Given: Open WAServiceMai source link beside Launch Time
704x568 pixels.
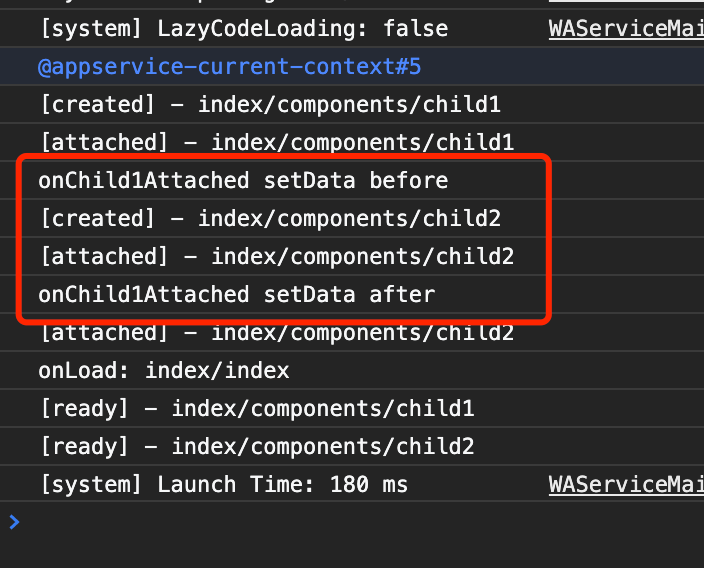Looking at the screenshot, I should (x=626, y=485).
